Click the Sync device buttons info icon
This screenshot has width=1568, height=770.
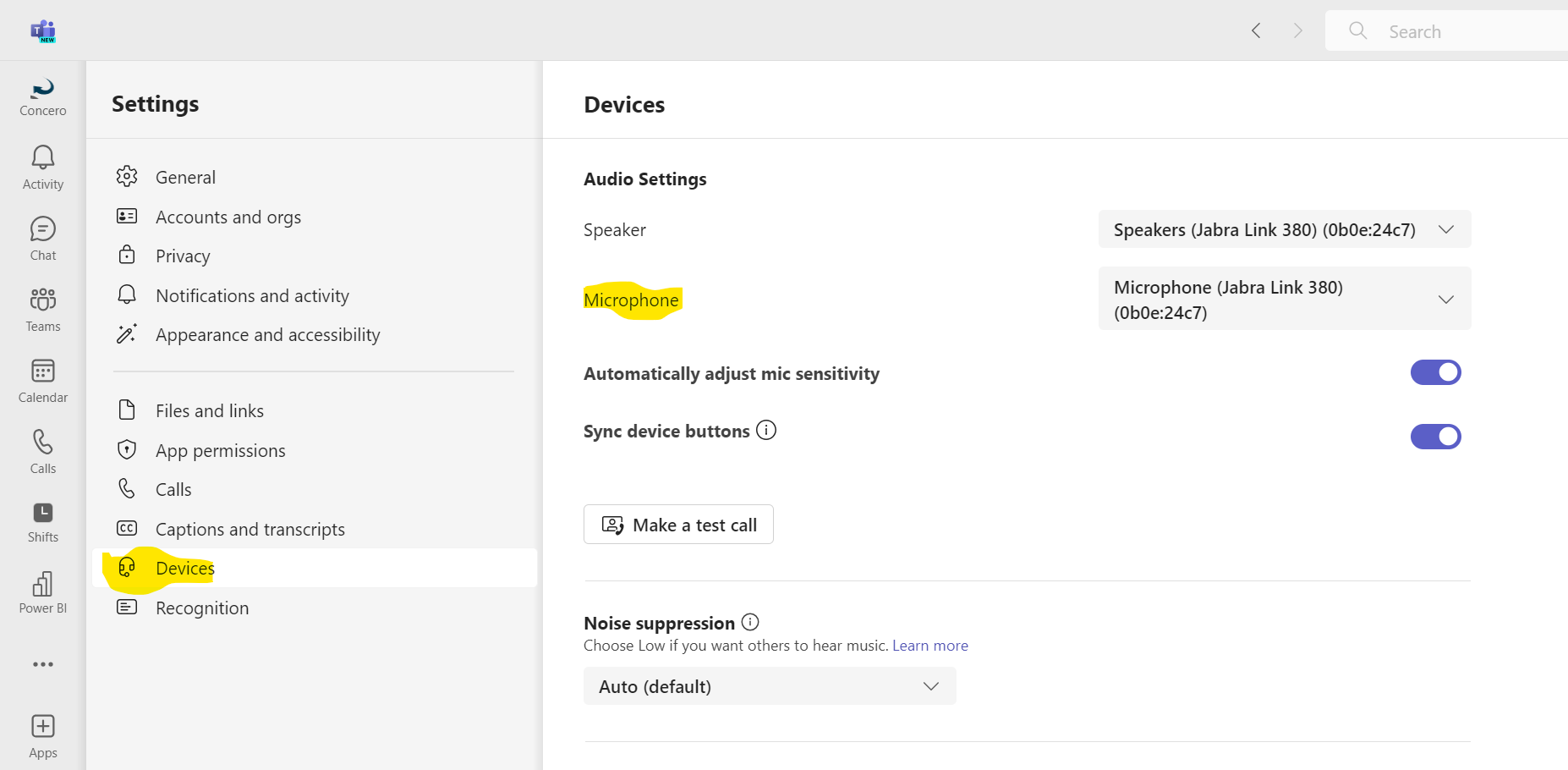pos(766,431)
